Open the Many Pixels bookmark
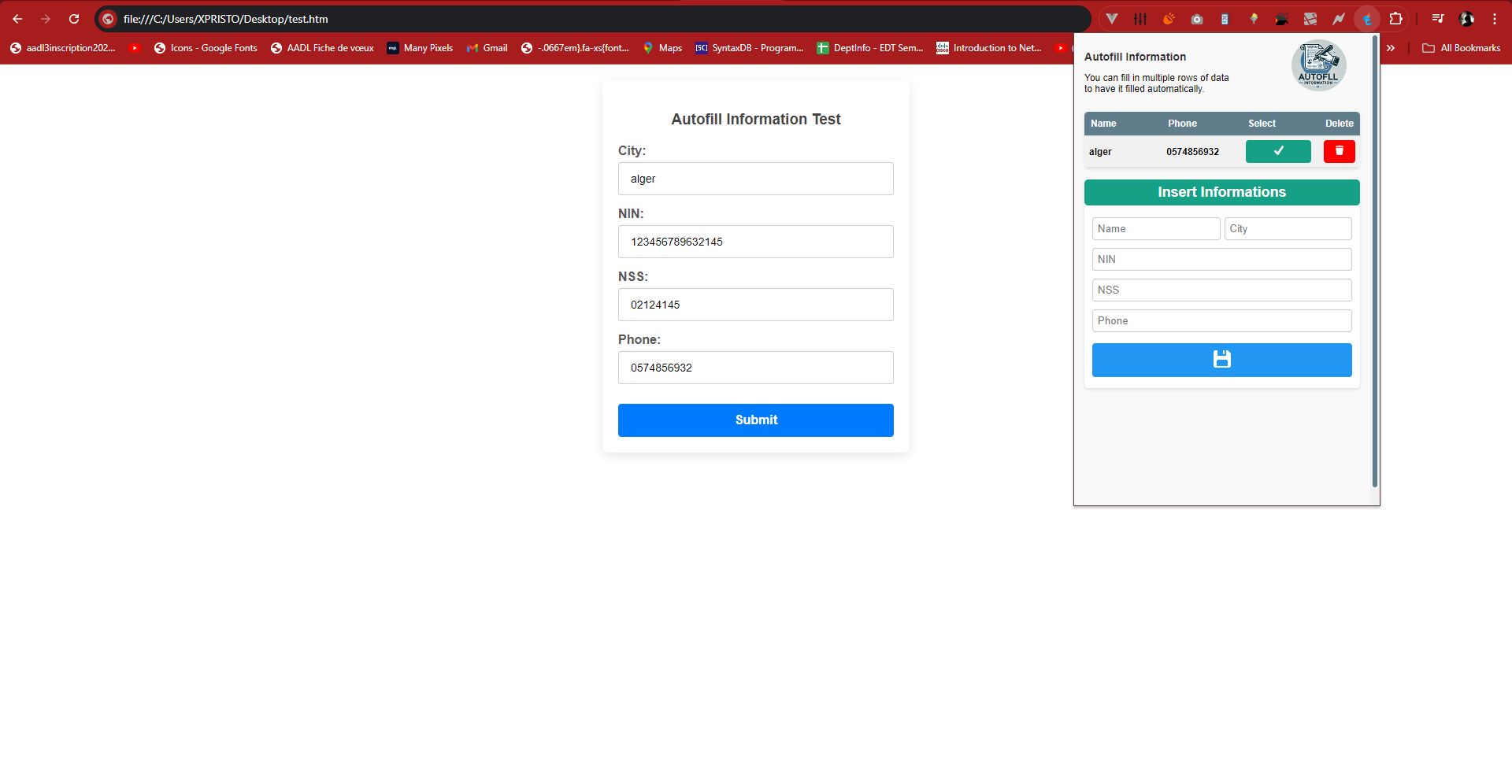This screenshot has height=784, width=1512. click(x=420, y=48)
